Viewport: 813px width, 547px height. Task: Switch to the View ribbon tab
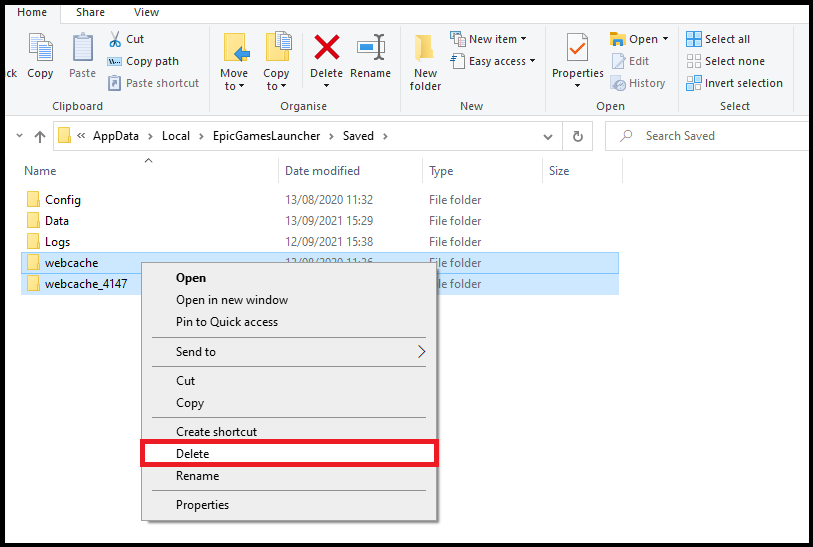(146, 12)
